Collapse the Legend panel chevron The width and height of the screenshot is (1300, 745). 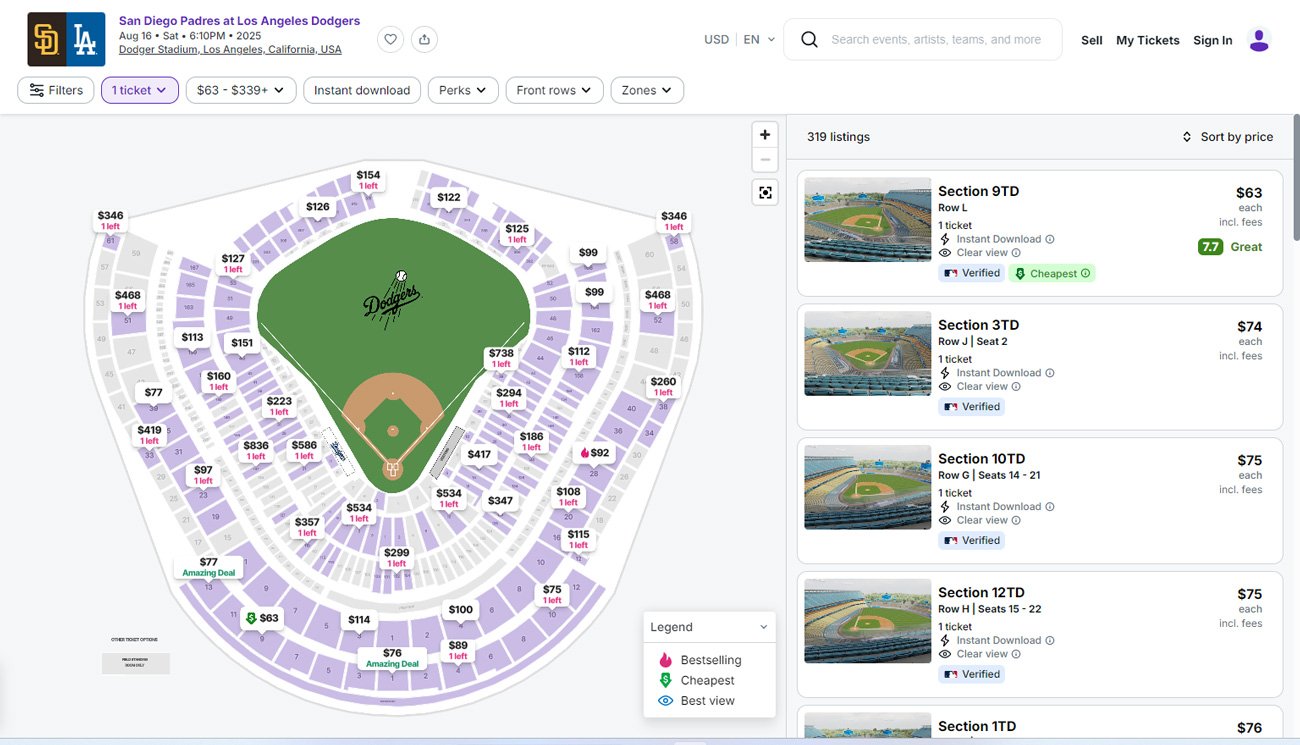click(764, 627)
